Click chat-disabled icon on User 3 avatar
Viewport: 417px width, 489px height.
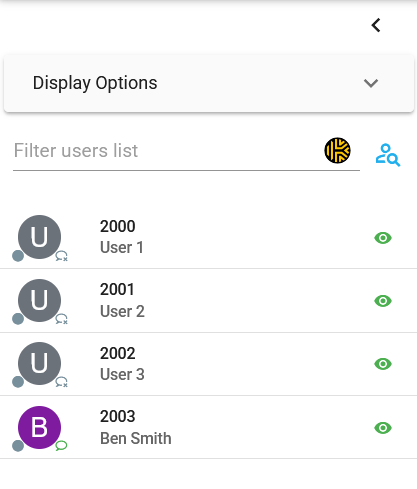(61, 382)
